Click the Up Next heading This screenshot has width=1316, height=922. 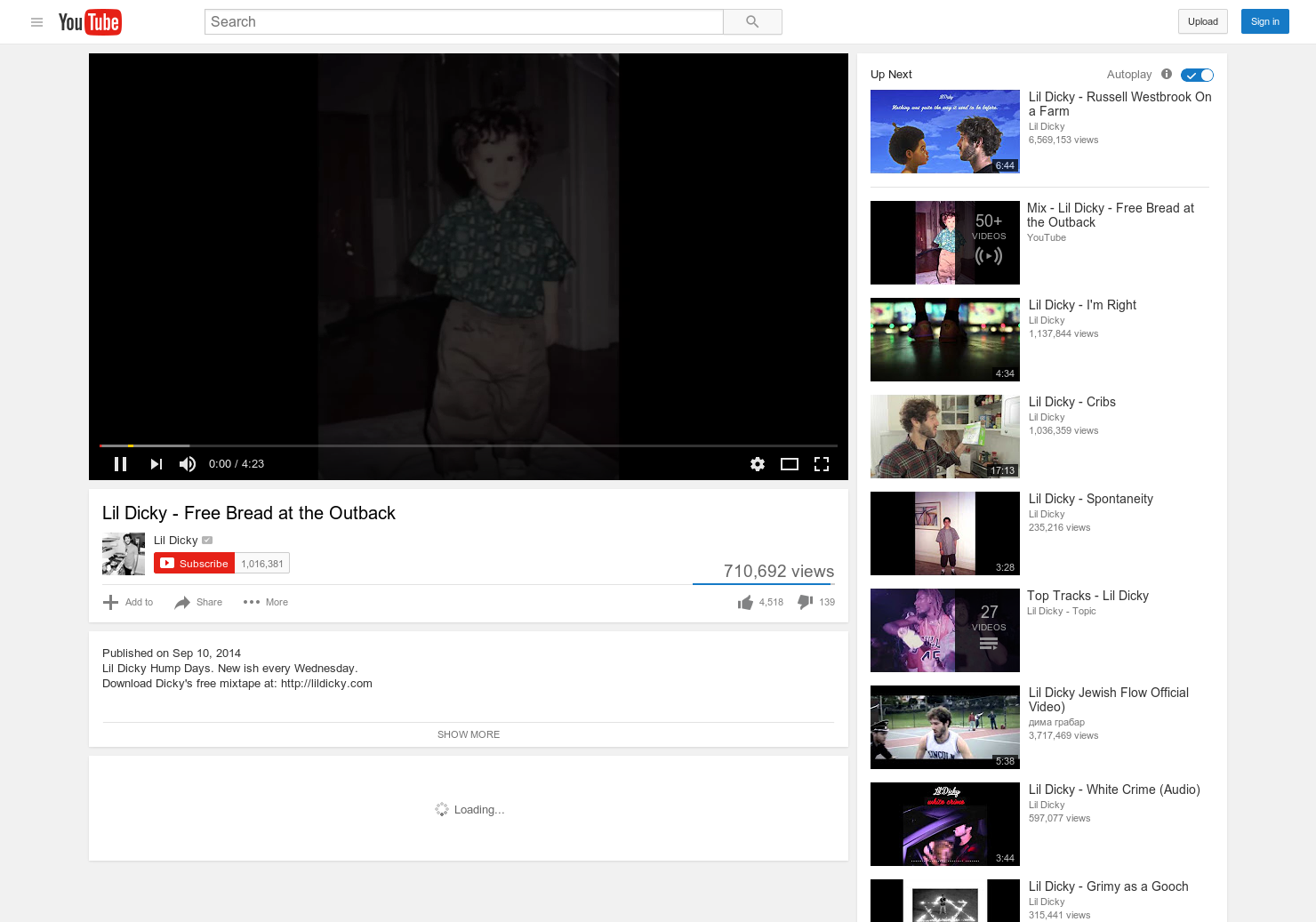tap(891, 75)
